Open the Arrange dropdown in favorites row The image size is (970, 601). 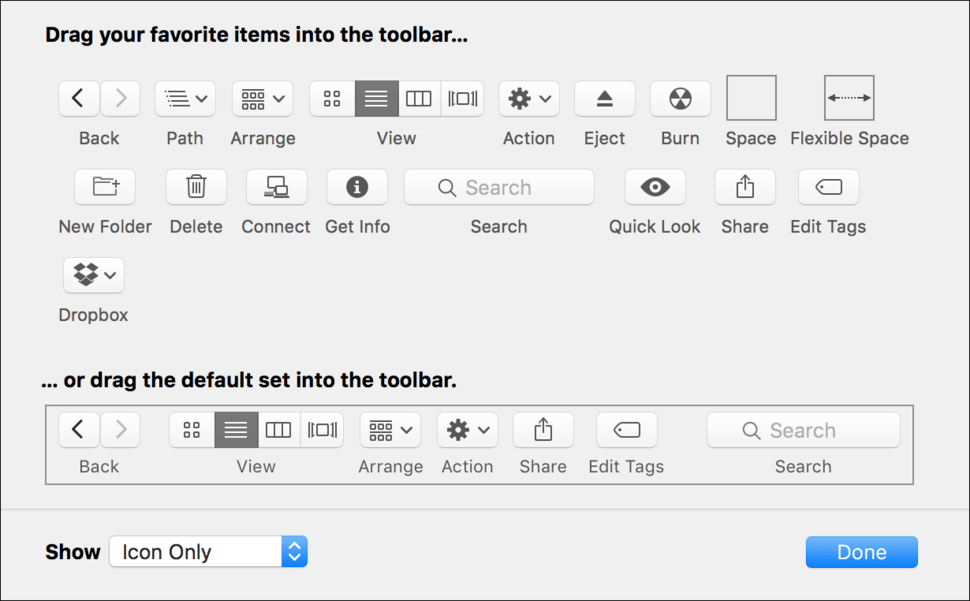click(x=262, y=98)
